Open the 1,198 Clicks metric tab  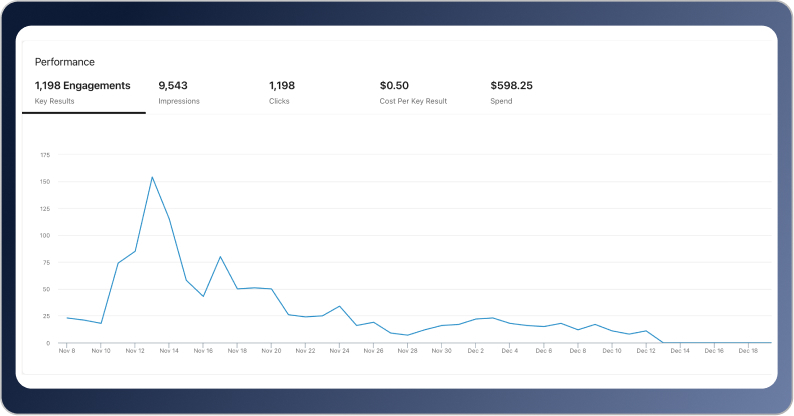(x=282, y=92)
